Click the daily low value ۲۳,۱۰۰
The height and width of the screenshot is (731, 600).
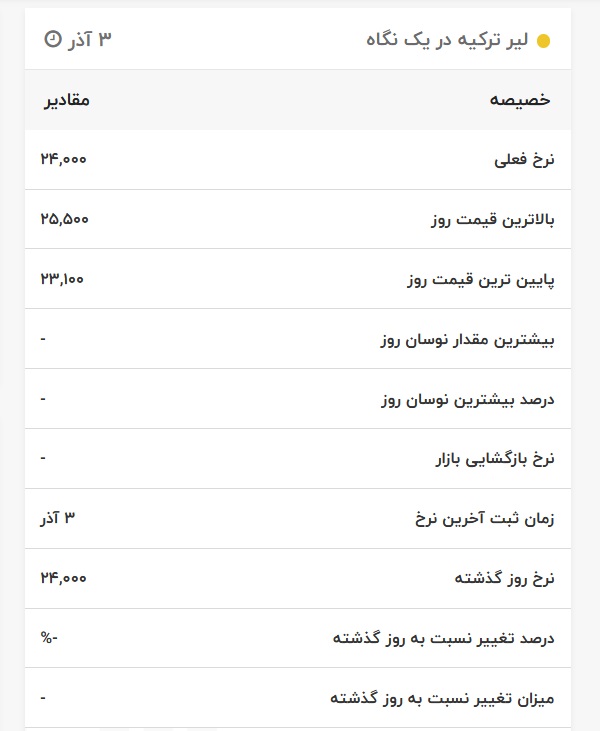[62, 279]
